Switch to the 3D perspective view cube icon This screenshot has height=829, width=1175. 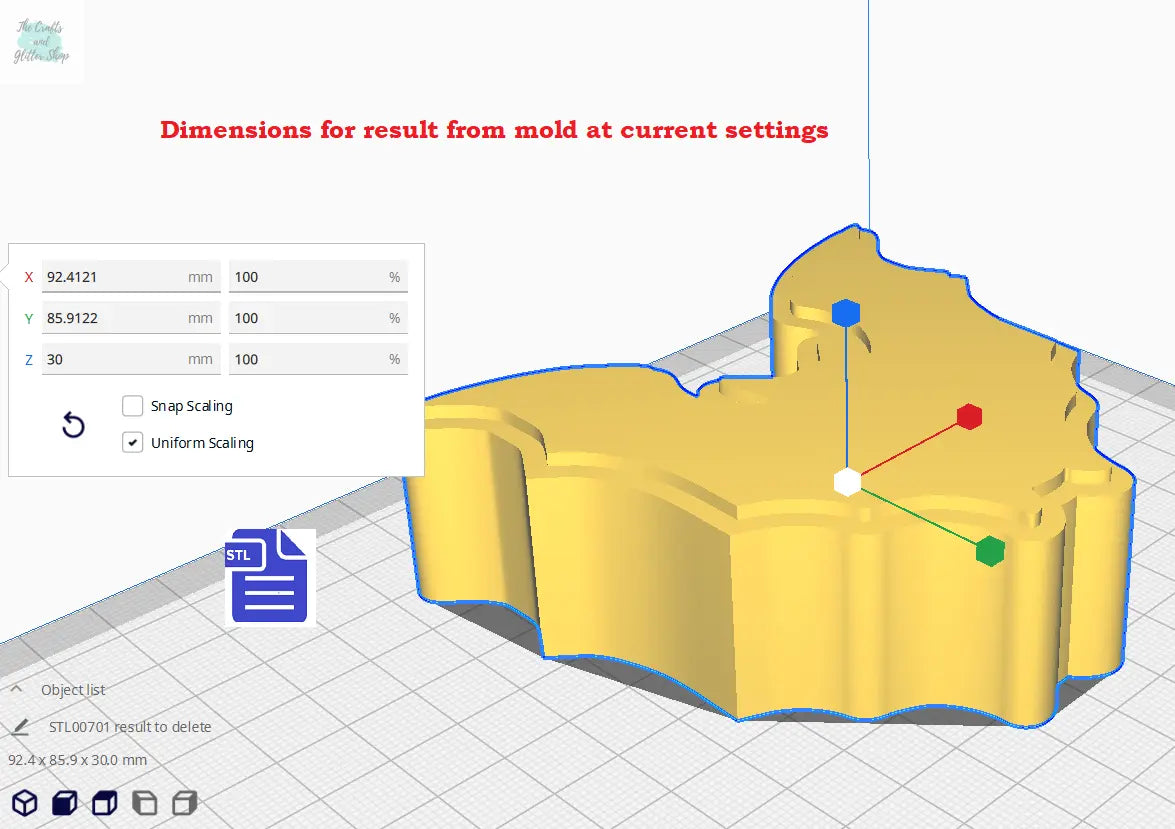point(25,802)
